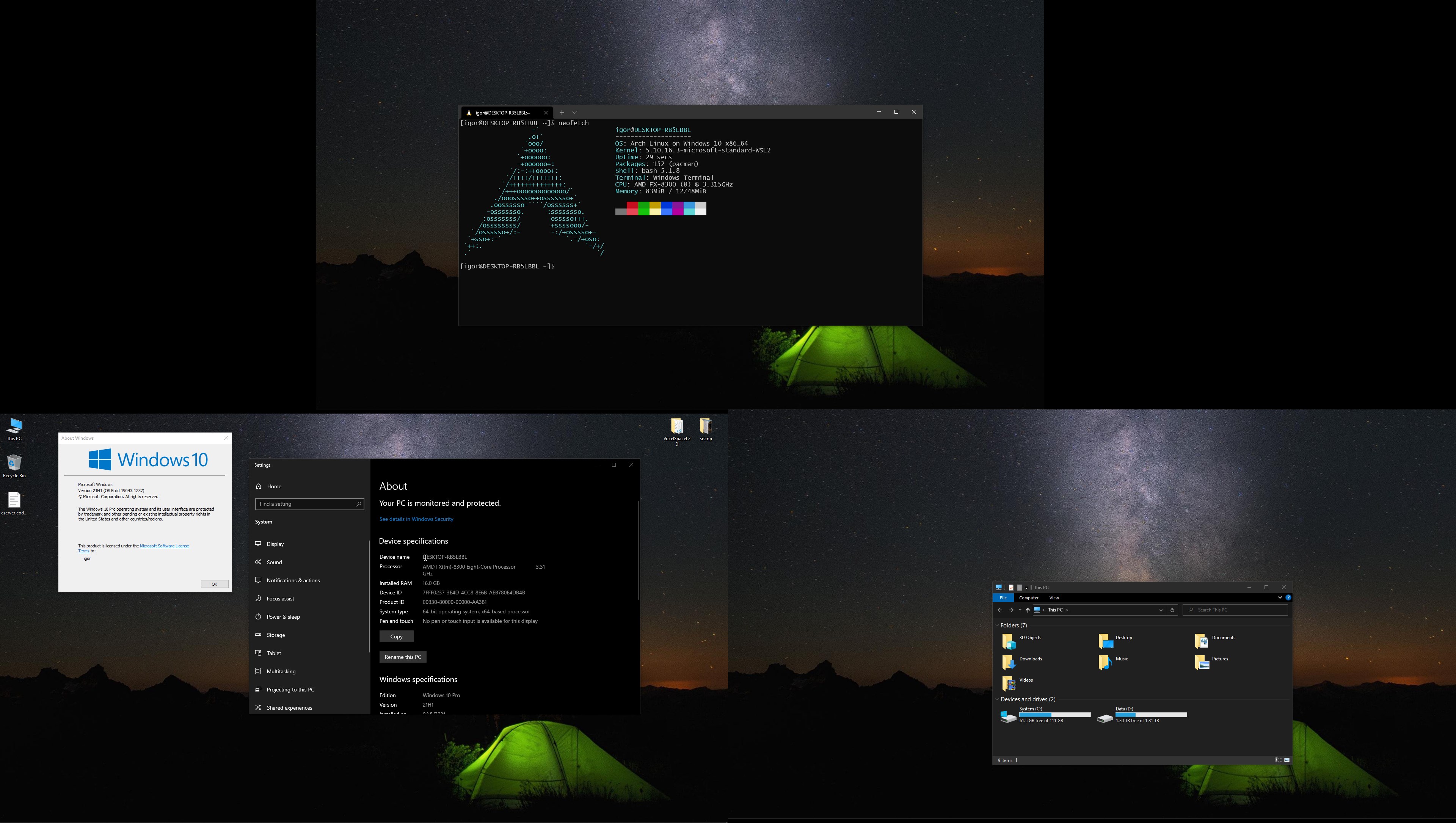The width and height of the screenshot is (1456, 823).
Task: Click the Find a setting search box
Action: point(305,504)
